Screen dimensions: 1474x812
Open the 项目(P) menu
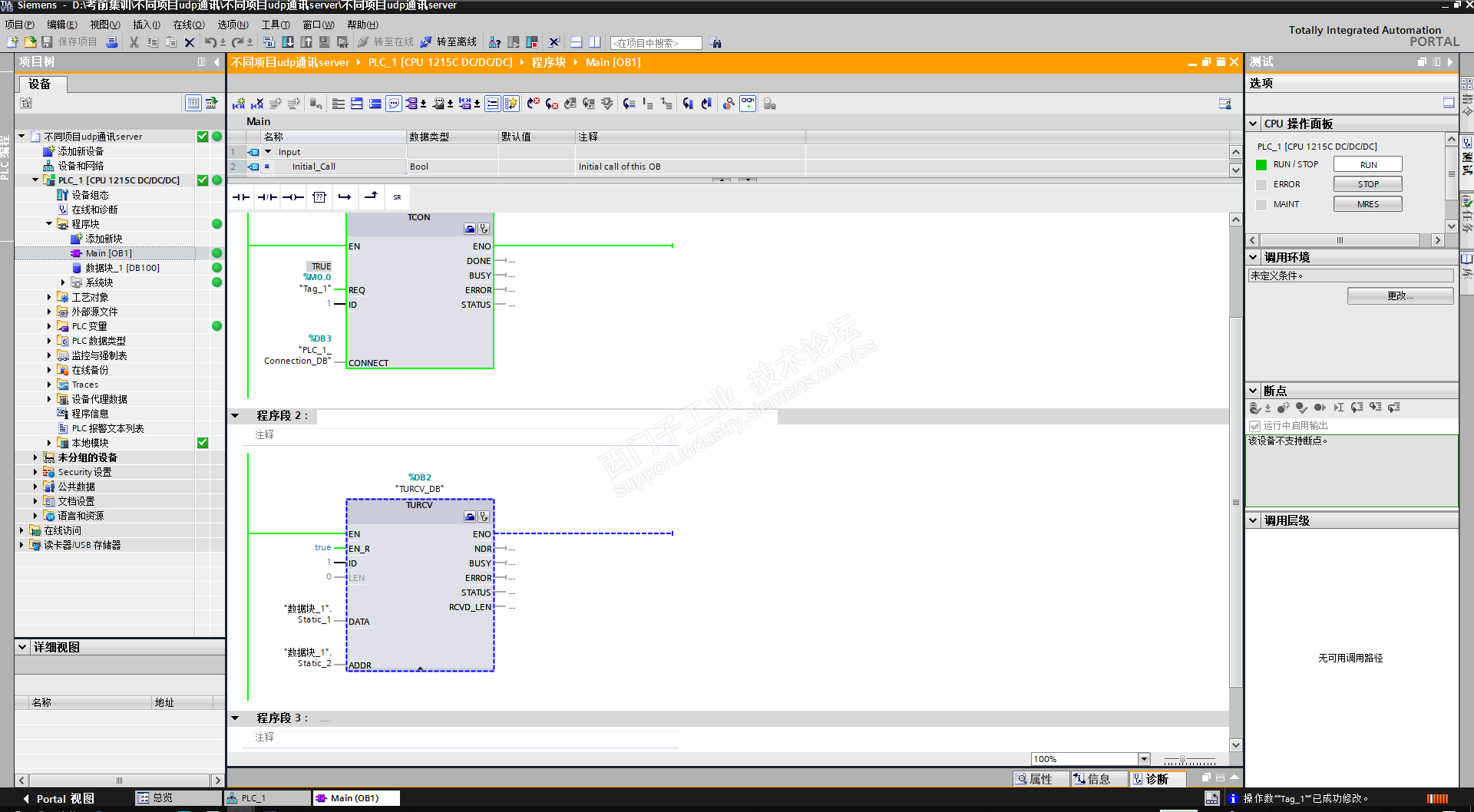pos(19,25)
